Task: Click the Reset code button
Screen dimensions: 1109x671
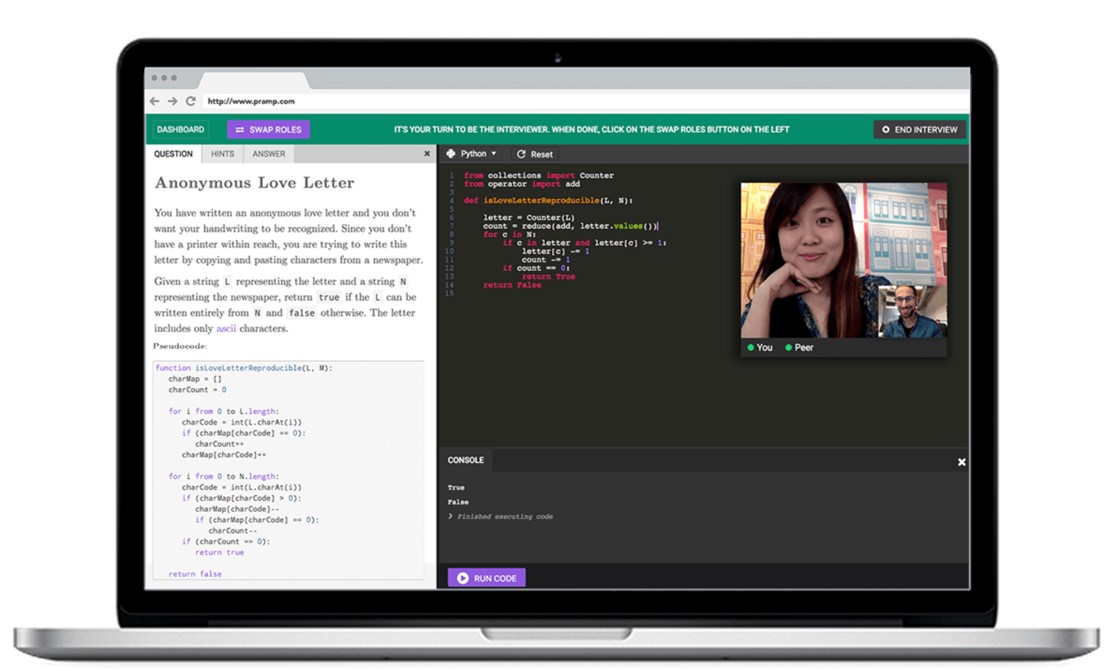Action: [x=535, y=154]
